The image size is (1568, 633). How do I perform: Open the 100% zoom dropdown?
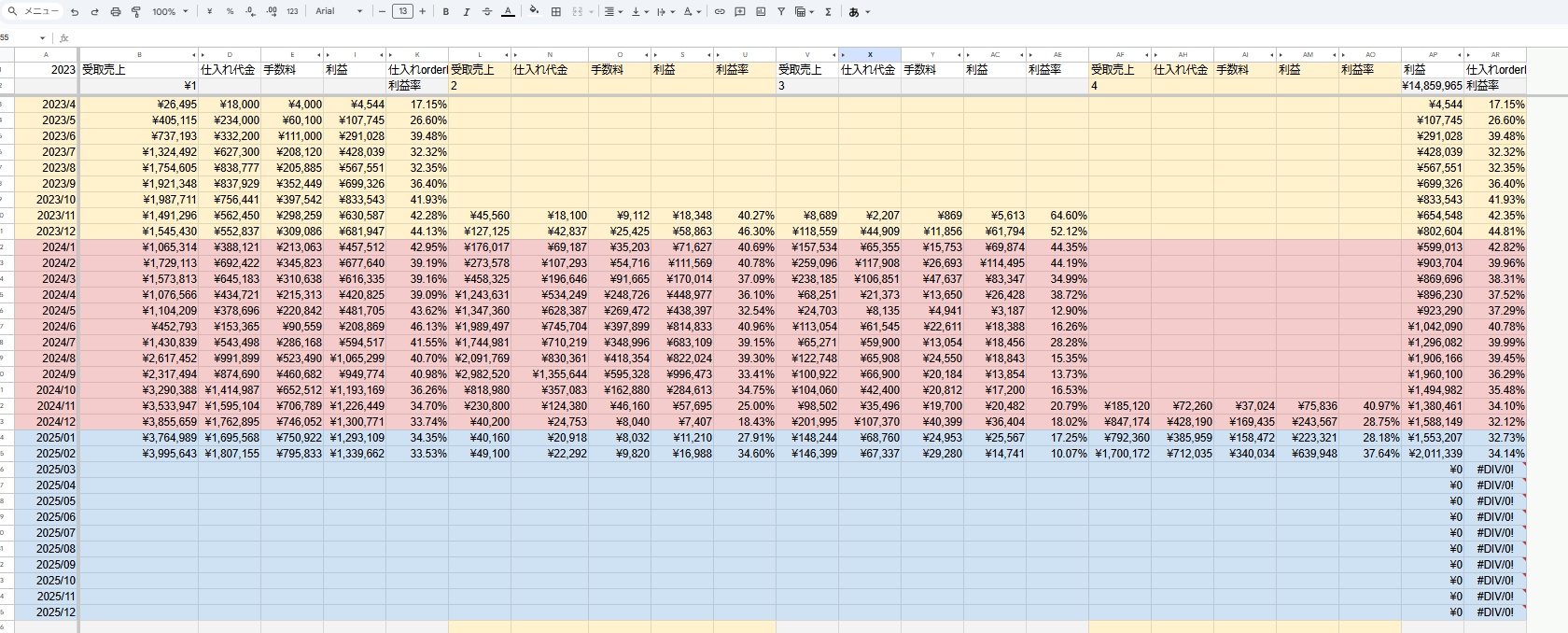[x=170, y=11]
